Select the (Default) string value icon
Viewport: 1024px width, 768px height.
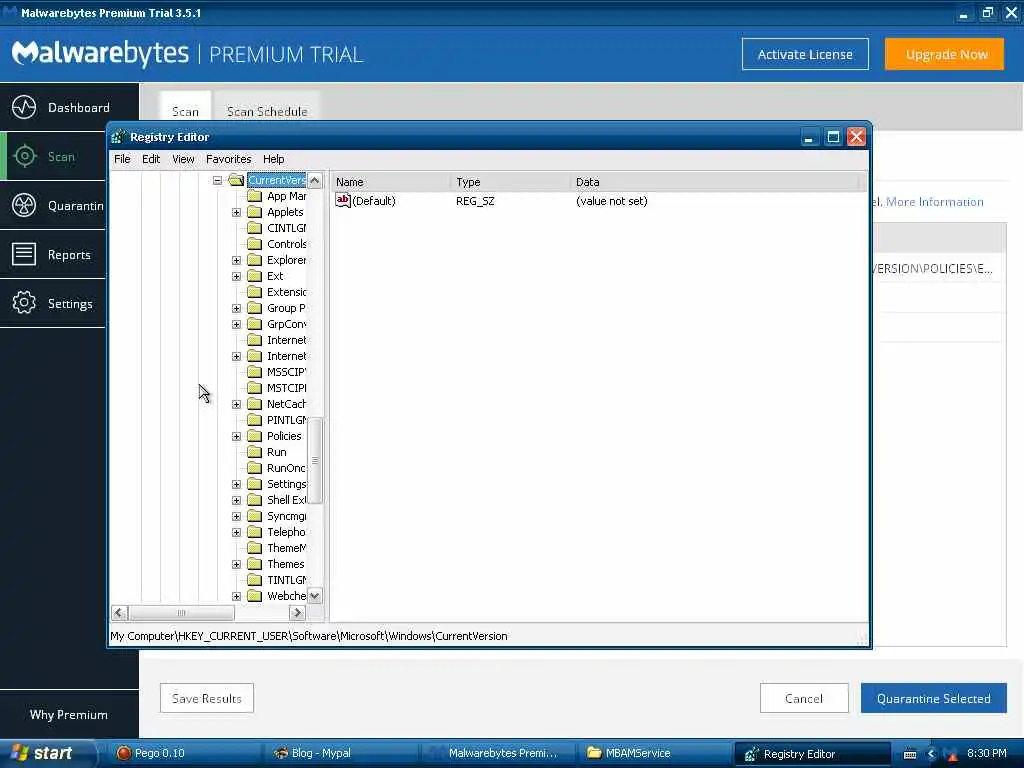click(x=343, y=200)
